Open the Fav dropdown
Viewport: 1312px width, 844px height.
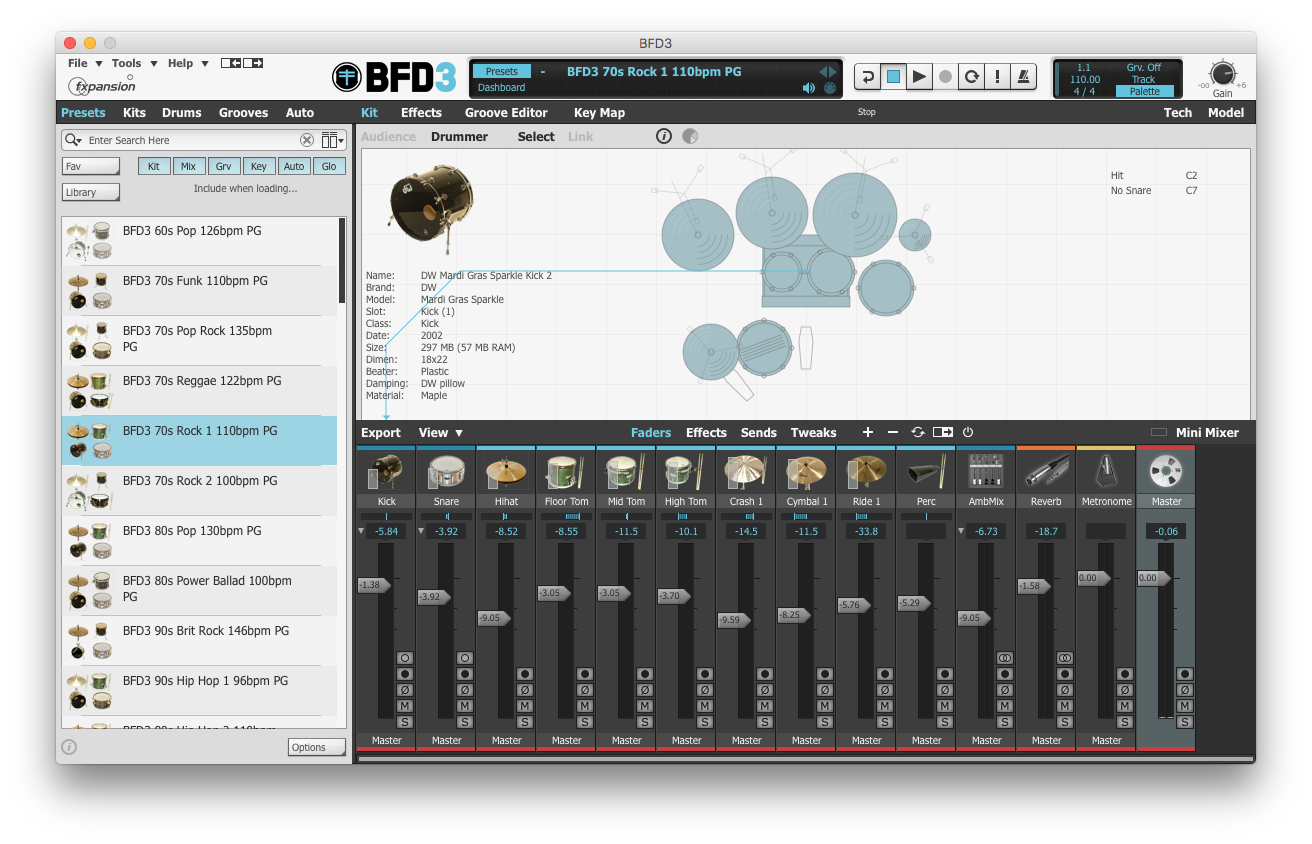[91, 166]
